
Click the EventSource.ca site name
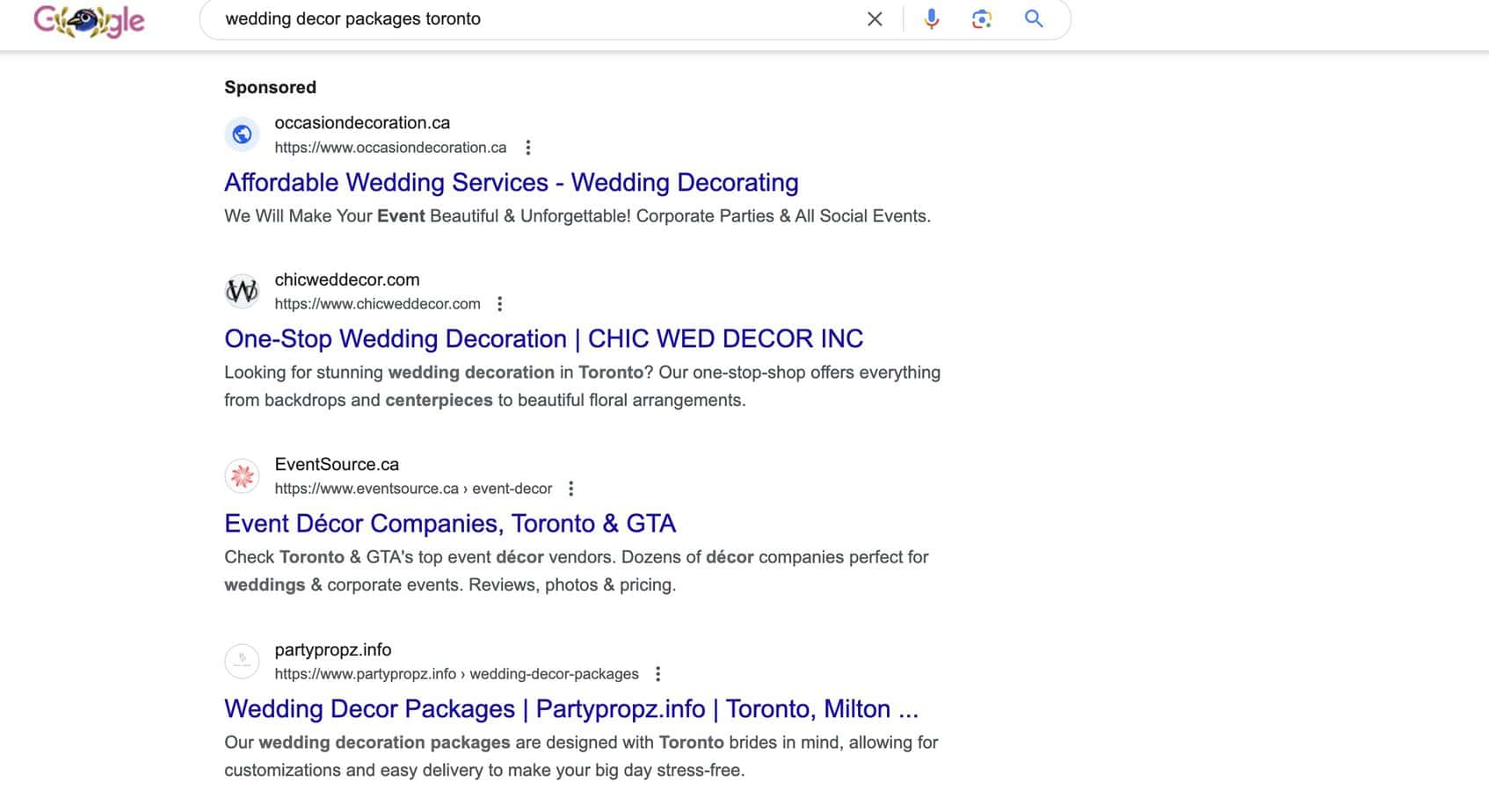click(337, 464)
